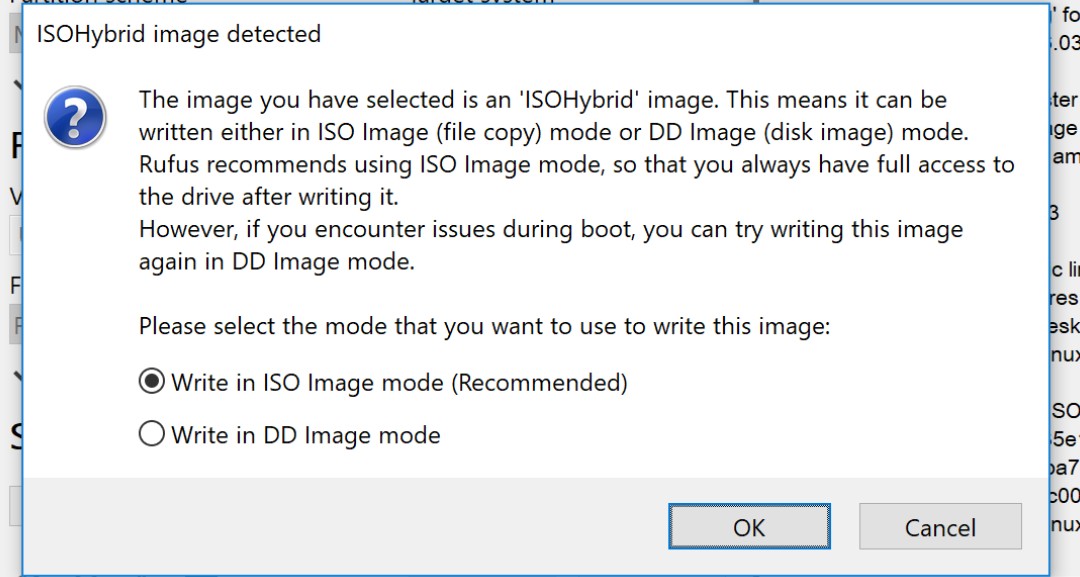
Task: Select Write in DD Image mode radio button
Action: [x=152, y=434]
